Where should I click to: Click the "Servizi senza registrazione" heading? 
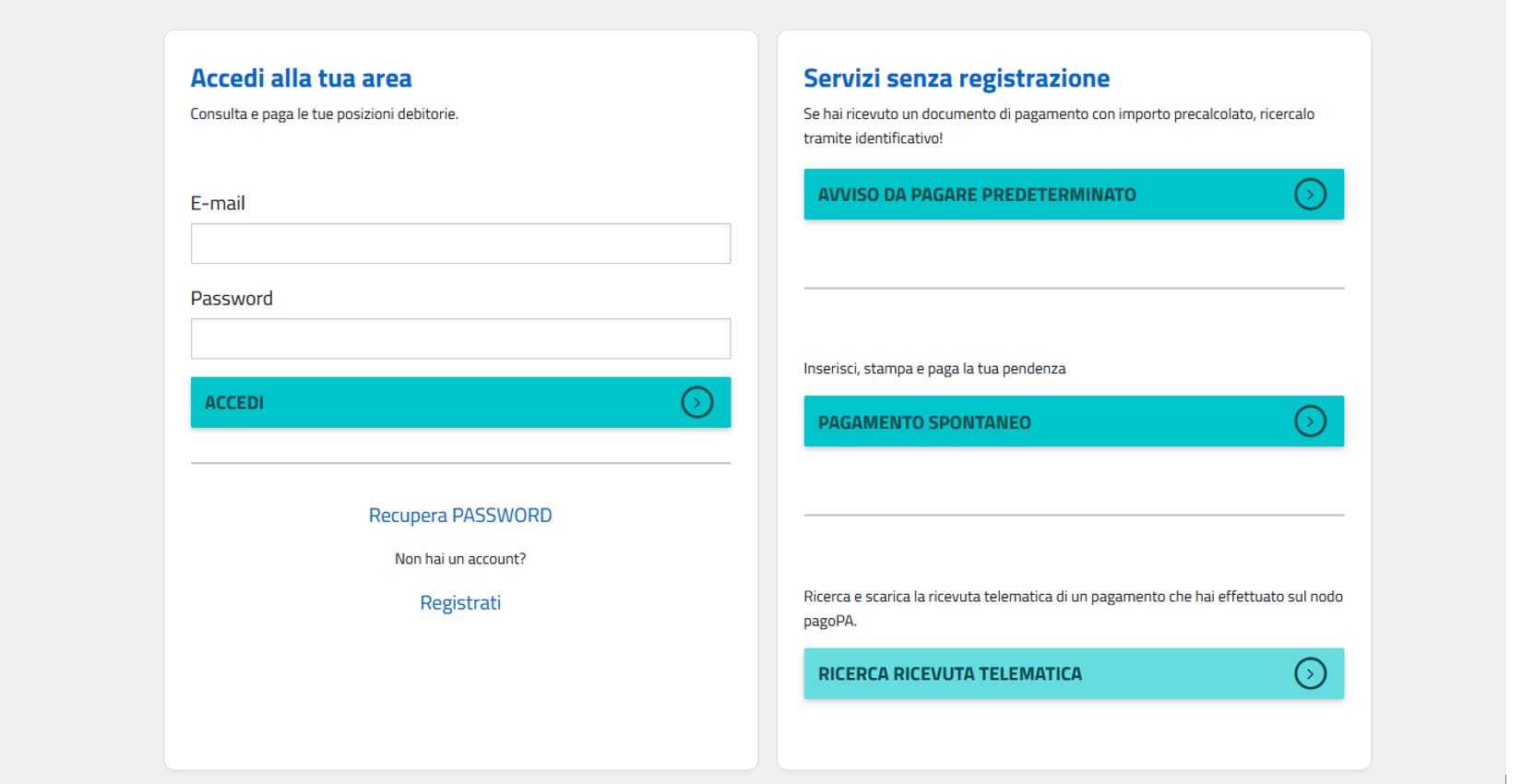956,78
